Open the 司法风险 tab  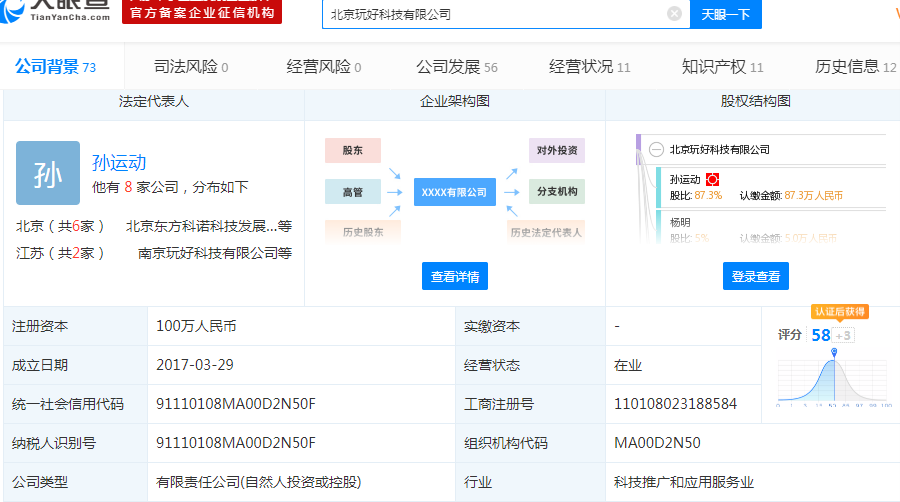[191, 67]
